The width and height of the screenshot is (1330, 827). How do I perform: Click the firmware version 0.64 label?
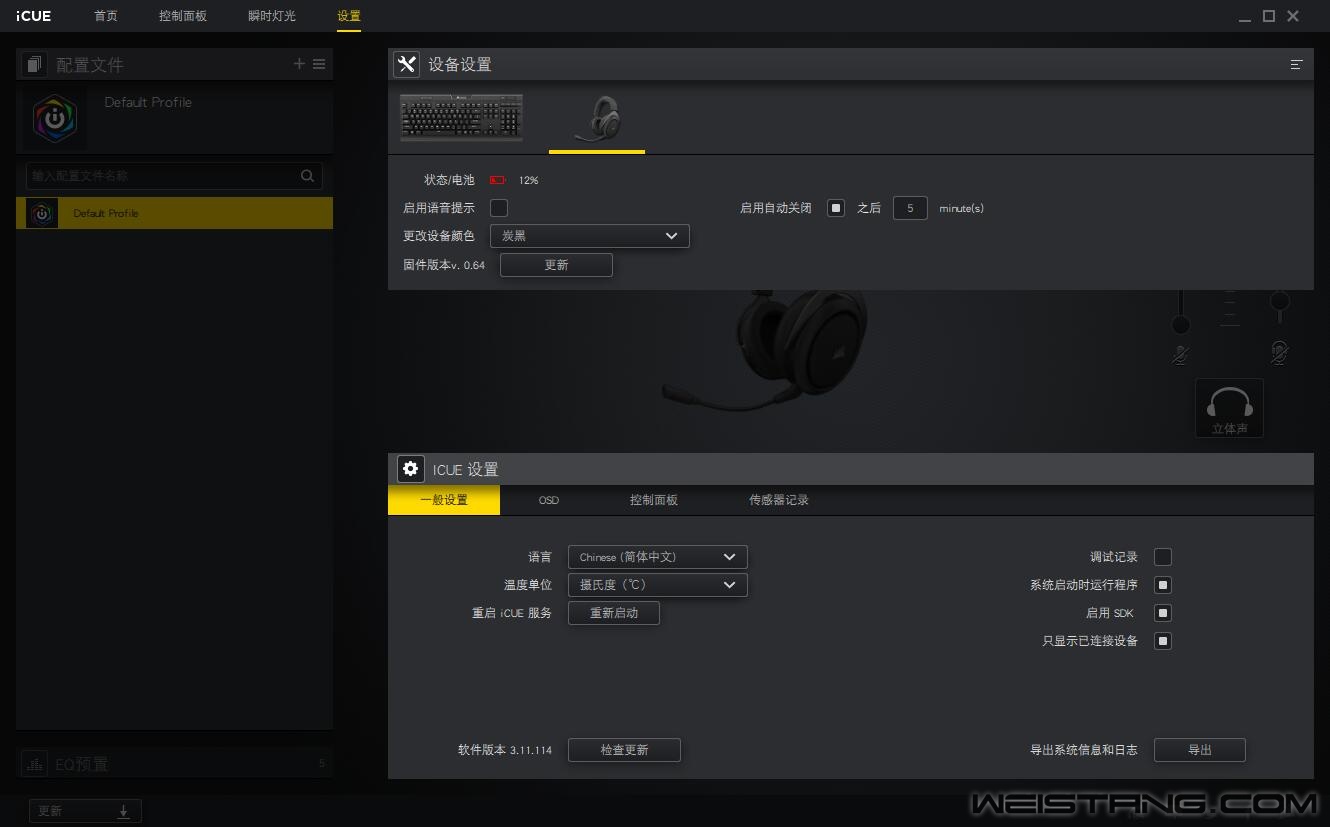444,265
